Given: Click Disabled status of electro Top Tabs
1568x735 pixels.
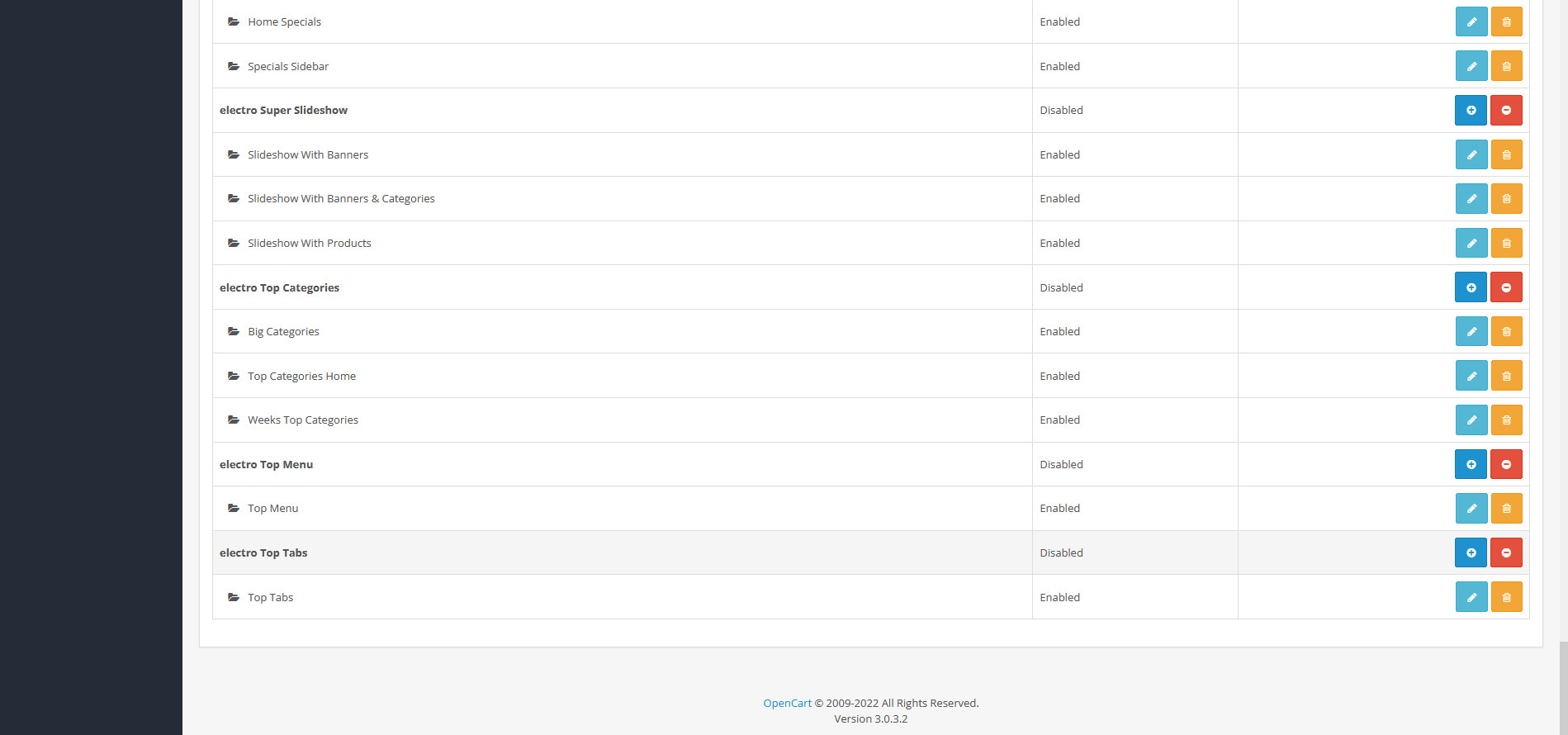Looking at the screenshot, I should click(x=1061, y=552).
